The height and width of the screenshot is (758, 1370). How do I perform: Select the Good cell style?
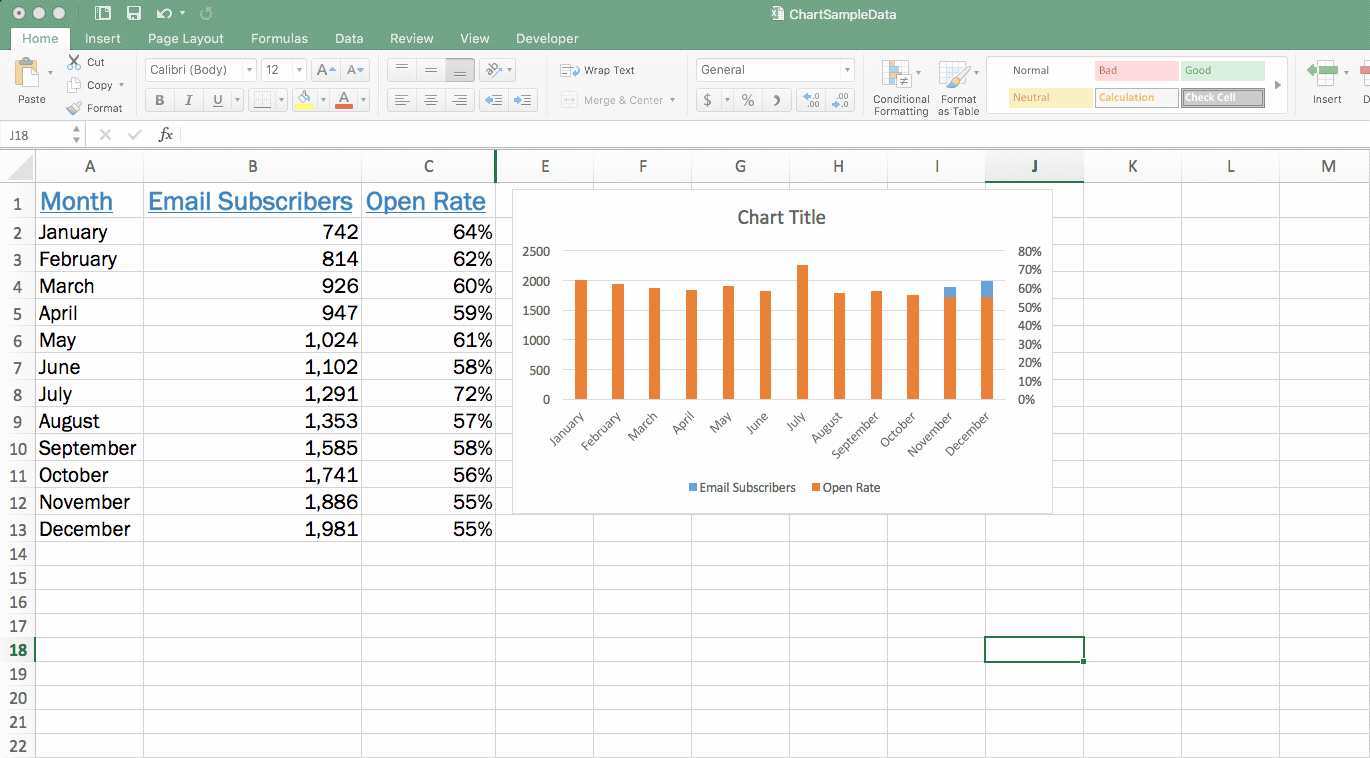click(1221, 71)
